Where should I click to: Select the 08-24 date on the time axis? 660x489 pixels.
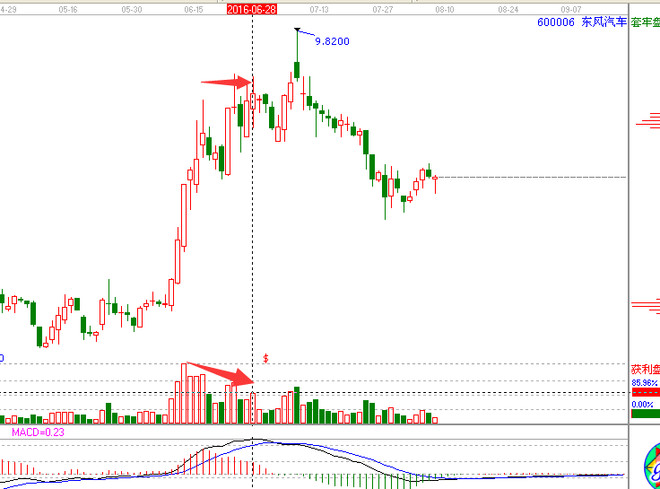(x=508, y=9)
